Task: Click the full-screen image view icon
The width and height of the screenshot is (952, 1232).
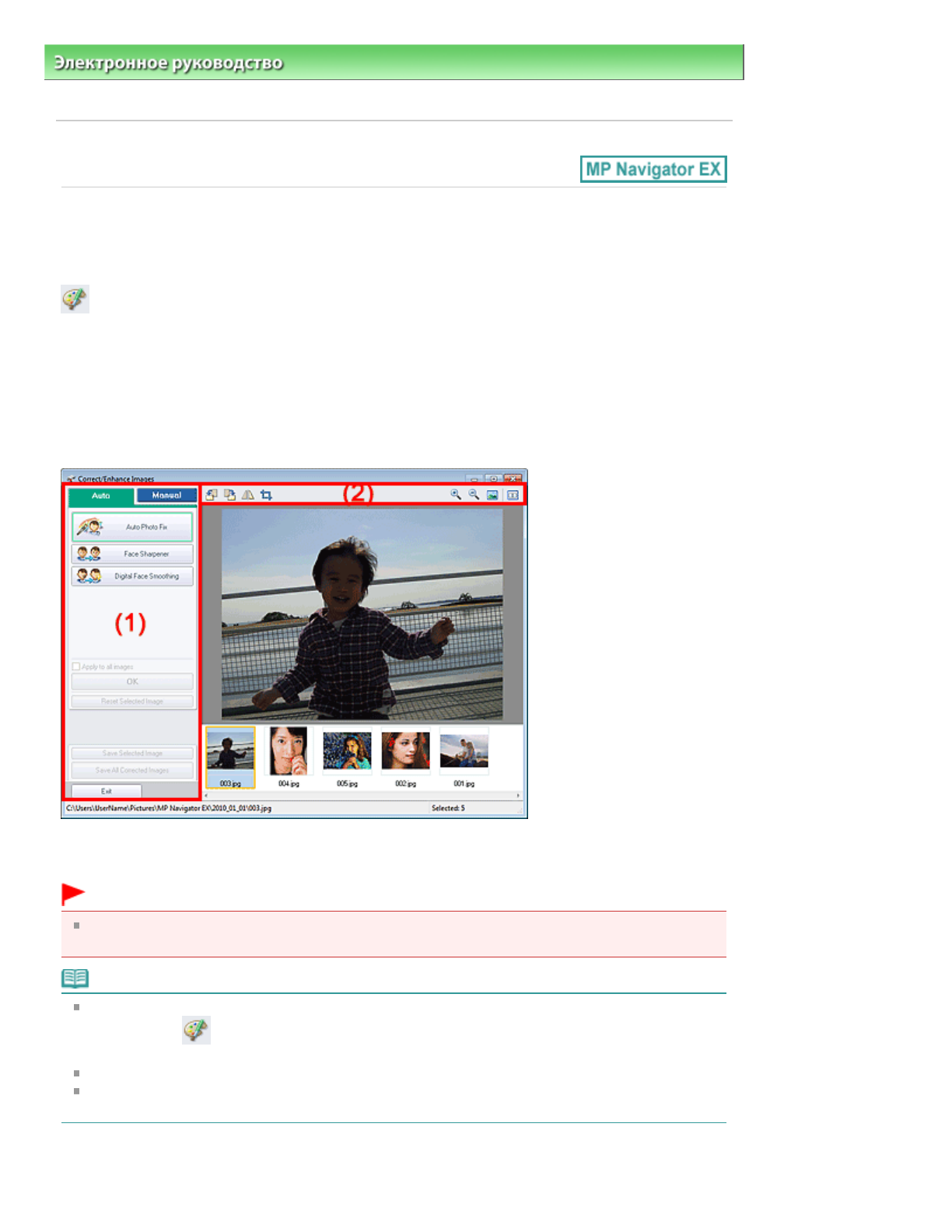Action: coord(492,495)
